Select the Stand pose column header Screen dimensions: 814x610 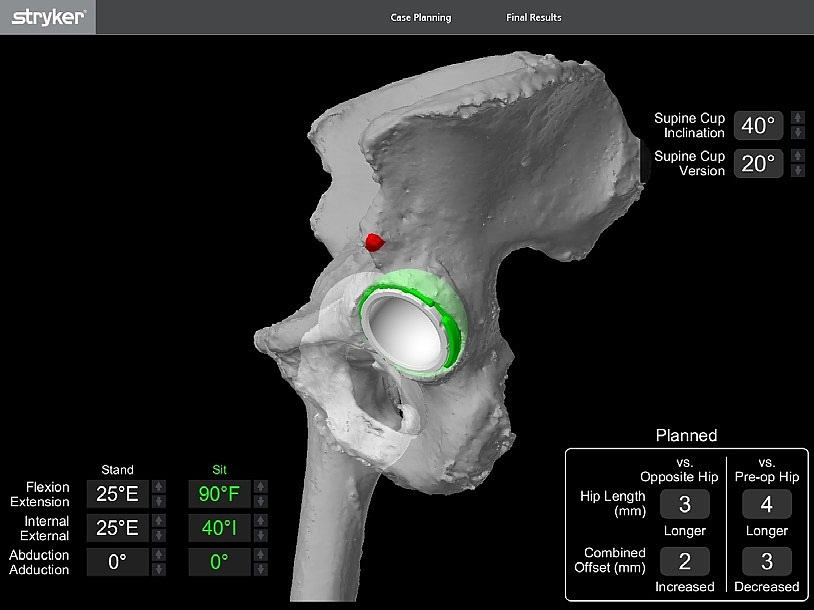(x=117, y=469)
